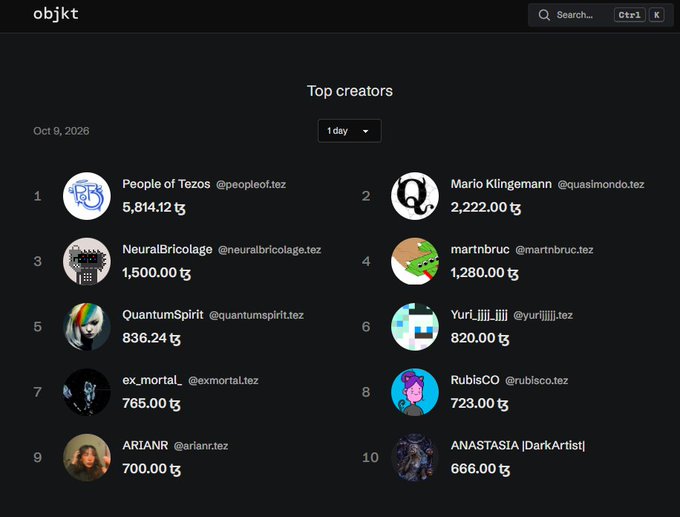Open ARIANR portrait avatar

pyautogui.click(x=87, y=458)
